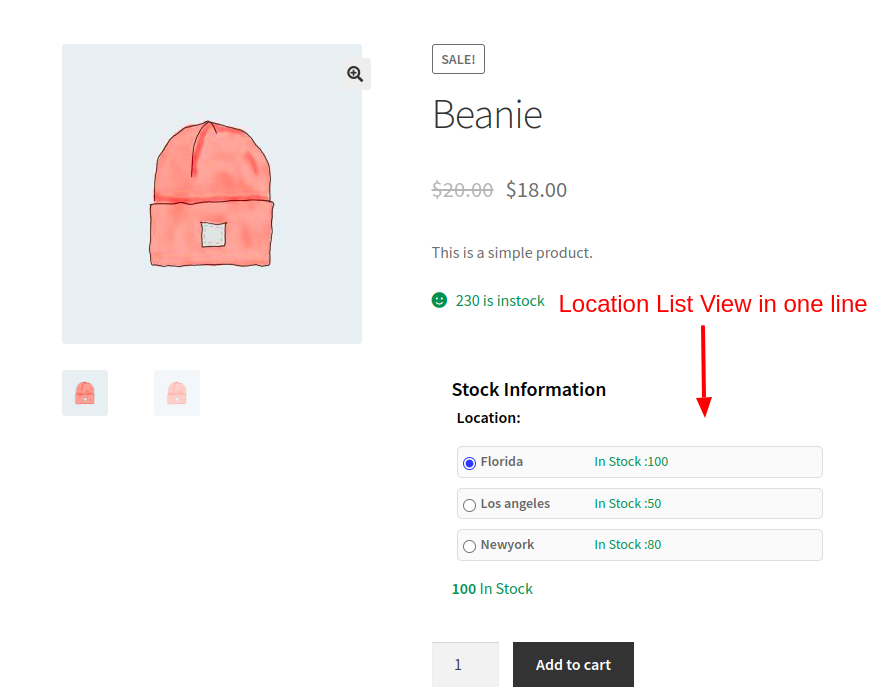The width and height of the screenshot is (888, 700).
Task: Click the main beanie product image
Action: [211, 193]
